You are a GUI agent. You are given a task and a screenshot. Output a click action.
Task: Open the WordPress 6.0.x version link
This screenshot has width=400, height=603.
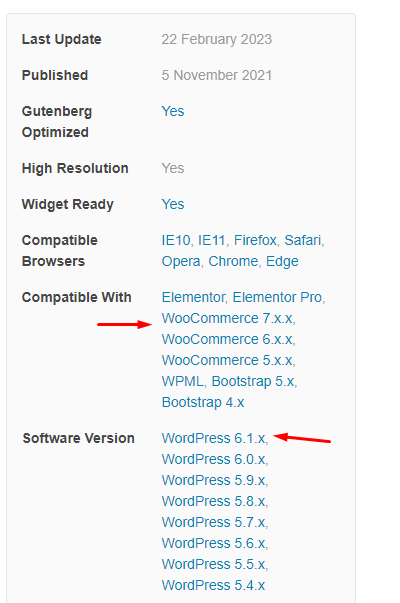tap(213, 460)
